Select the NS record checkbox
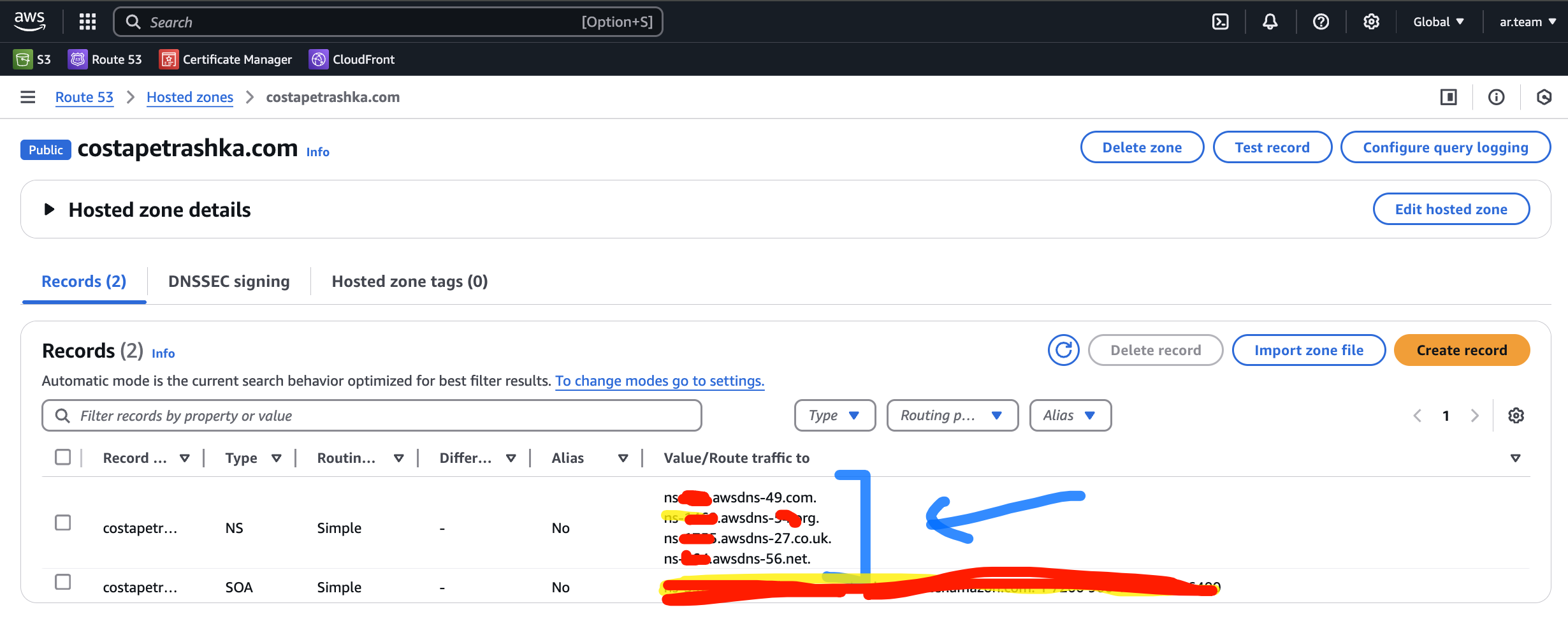This screenshot has height=635, width=1568. 62,523
